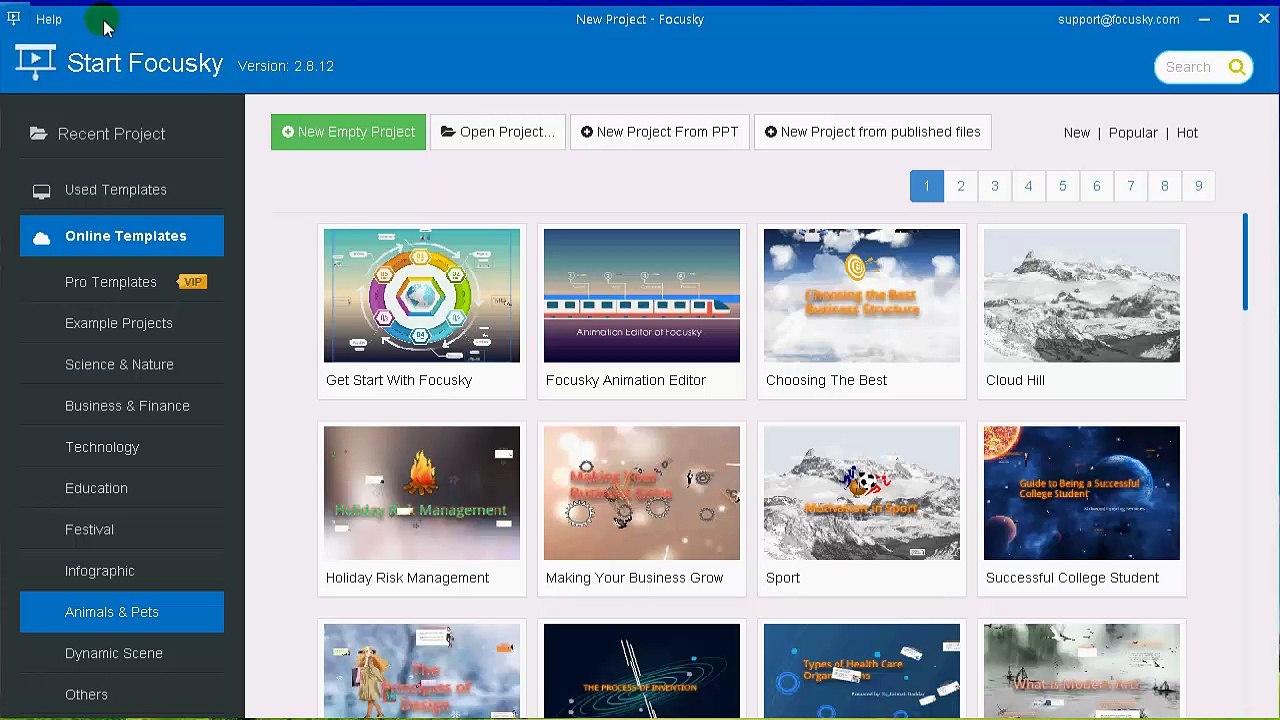Open Get Start With Focusky template
Viewport: 1280px width, 720px height.
422,311
